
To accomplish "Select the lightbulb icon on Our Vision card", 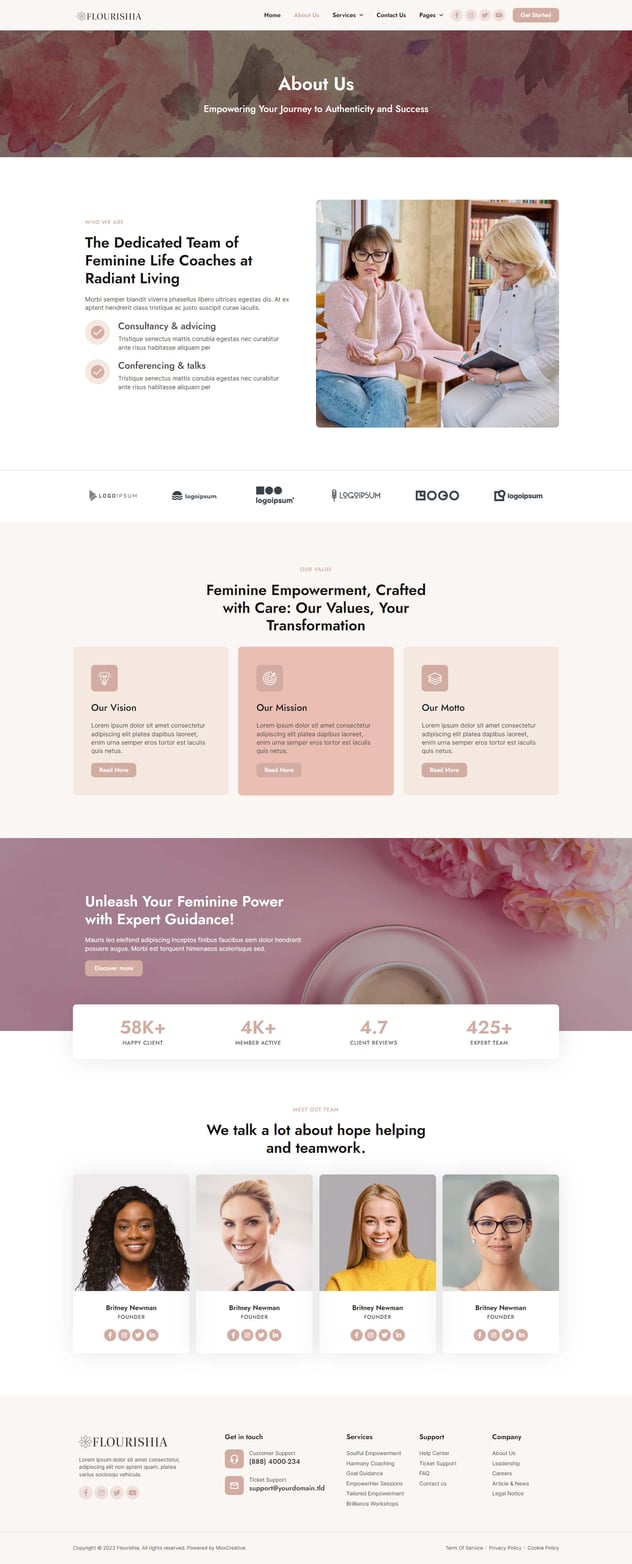I will pos(104,678).
